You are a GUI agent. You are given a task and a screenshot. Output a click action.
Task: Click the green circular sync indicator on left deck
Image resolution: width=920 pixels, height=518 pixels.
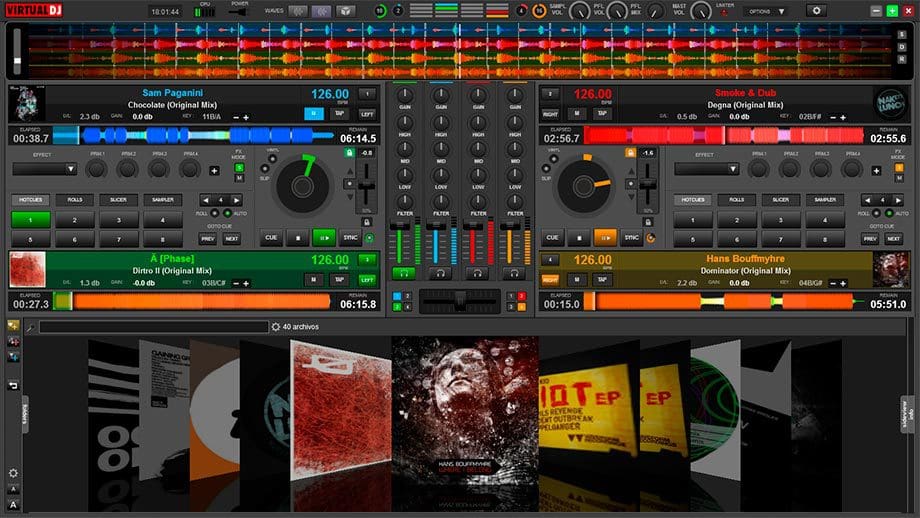370,238
